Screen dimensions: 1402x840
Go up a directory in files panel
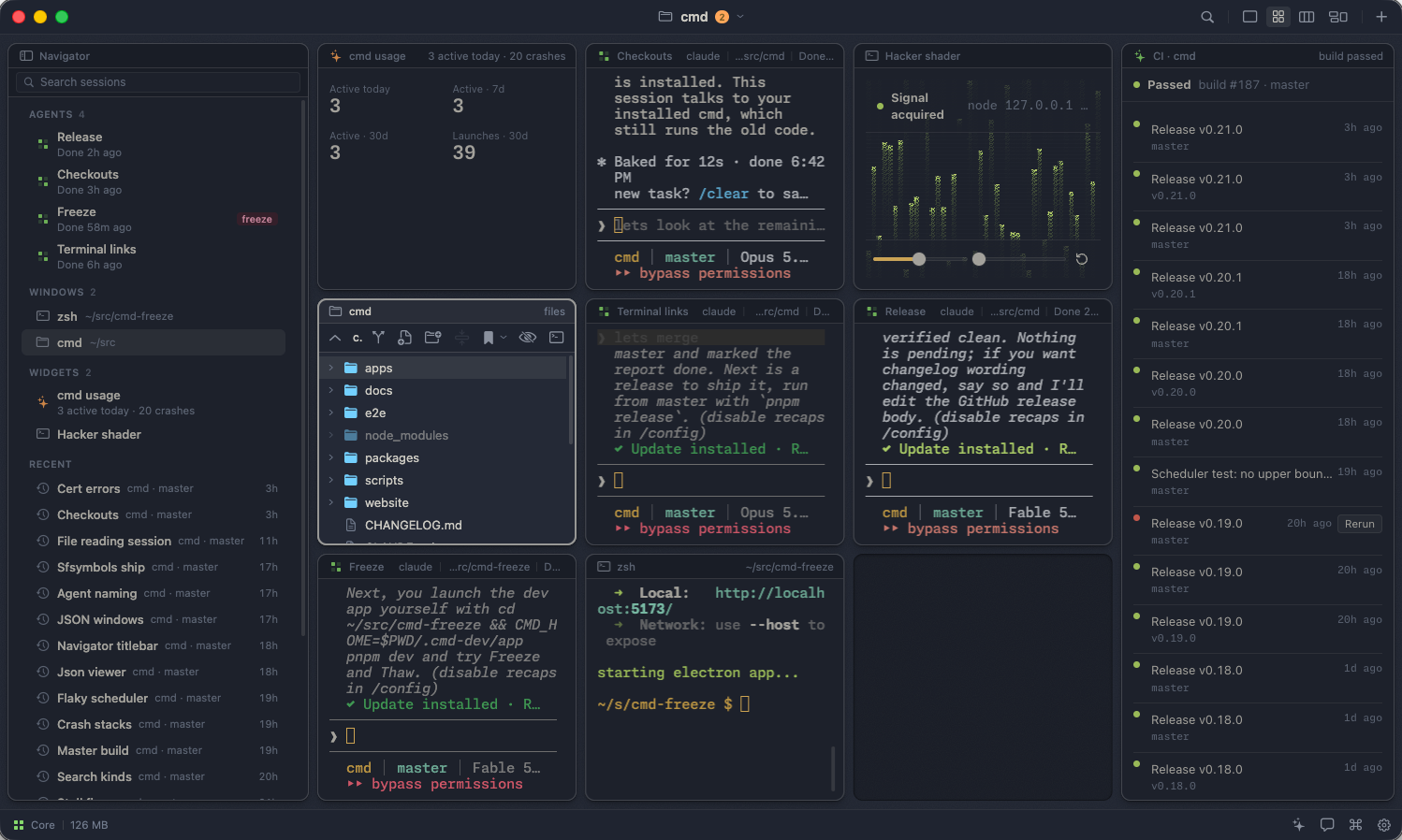coord(335,338)
